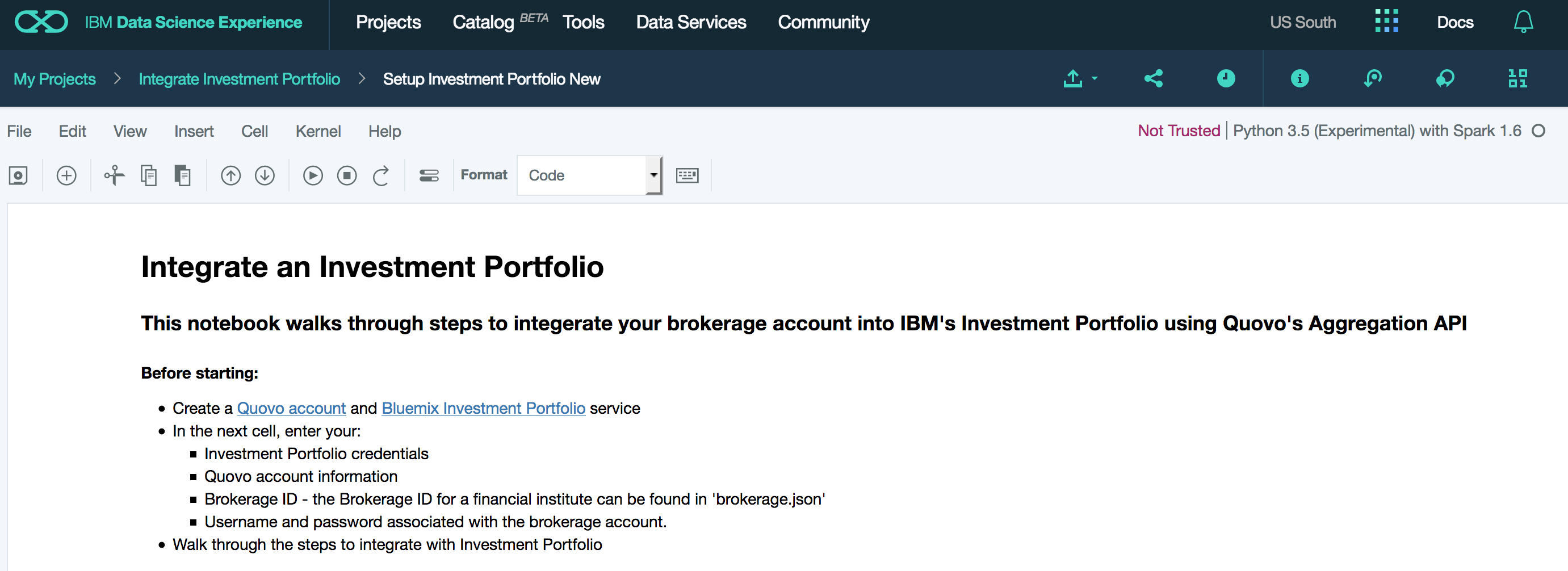Open the community bookmarks icon with squares
The width and height of the screenshot is (1568, 571).
[1517, 78]
